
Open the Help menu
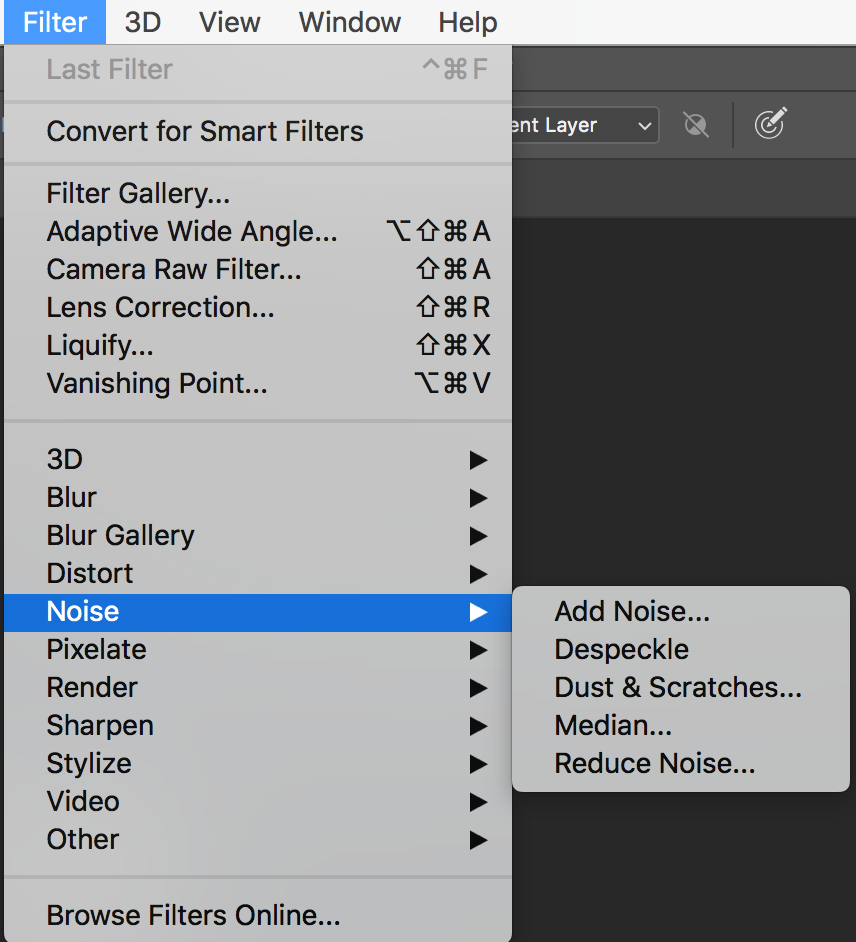[x=467, y=22]
